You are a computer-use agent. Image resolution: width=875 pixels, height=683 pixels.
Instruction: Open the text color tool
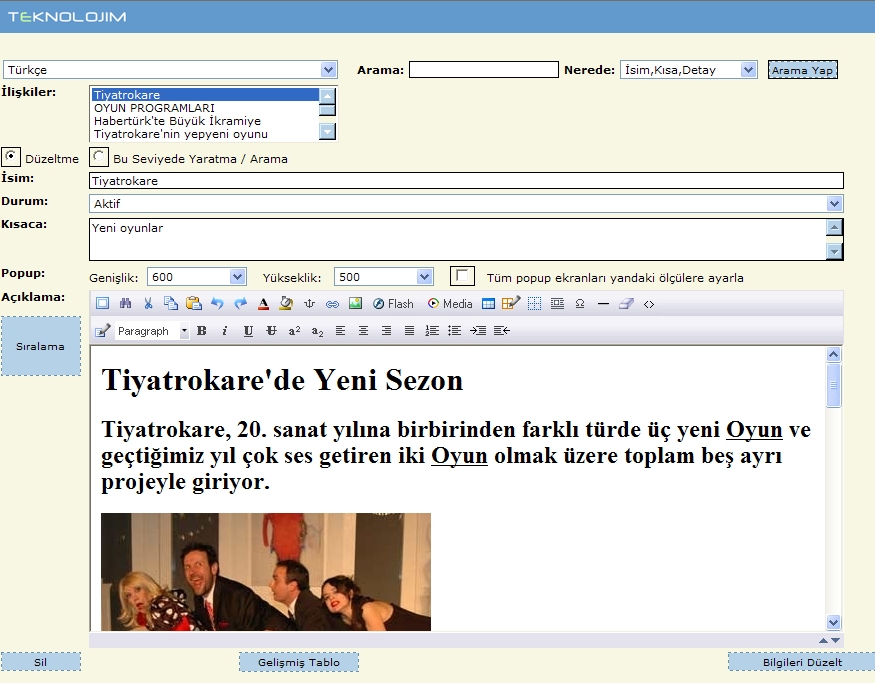pyautogui.click(x=263, y=304)
